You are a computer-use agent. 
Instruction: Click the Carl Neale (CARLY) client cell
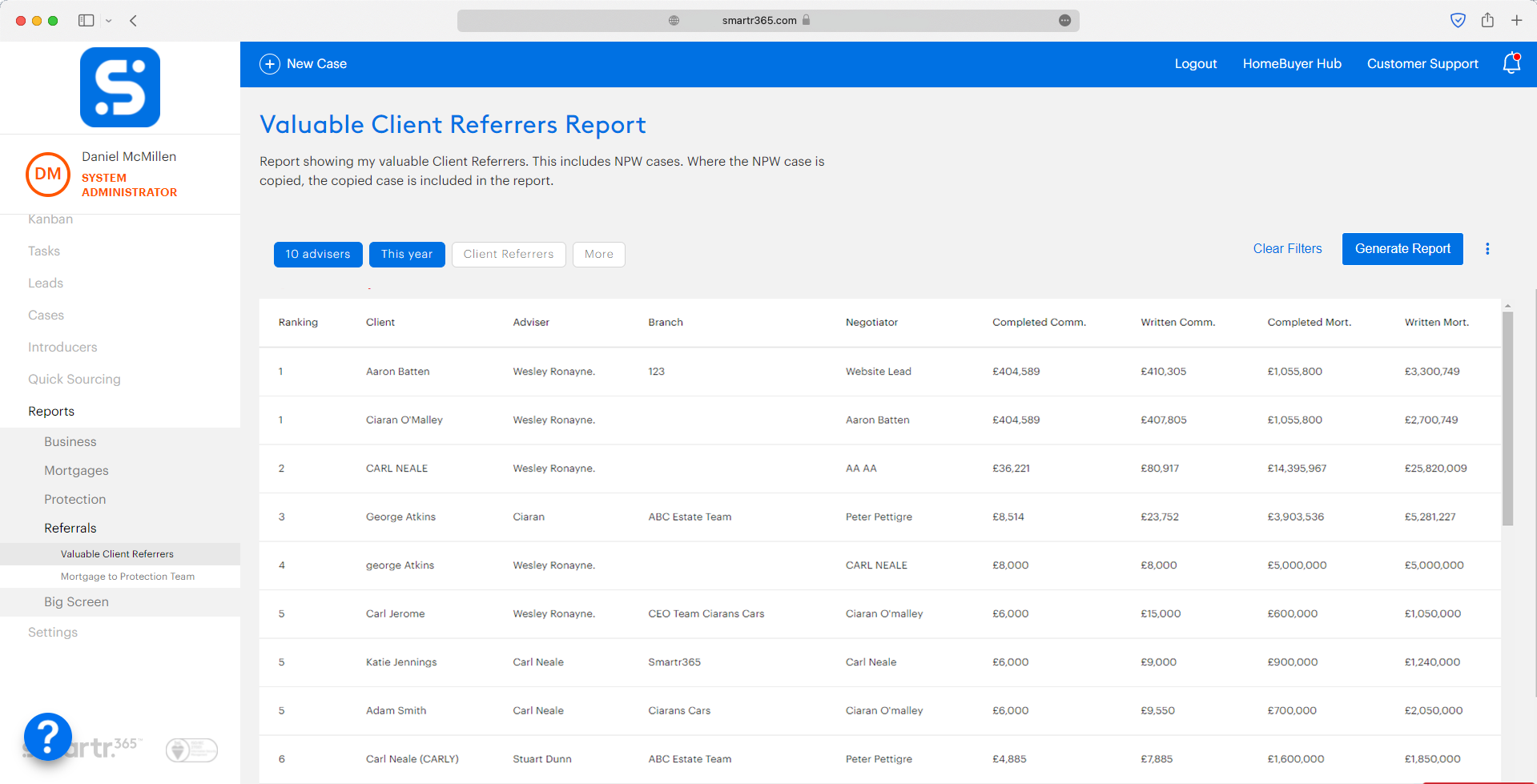412,759
